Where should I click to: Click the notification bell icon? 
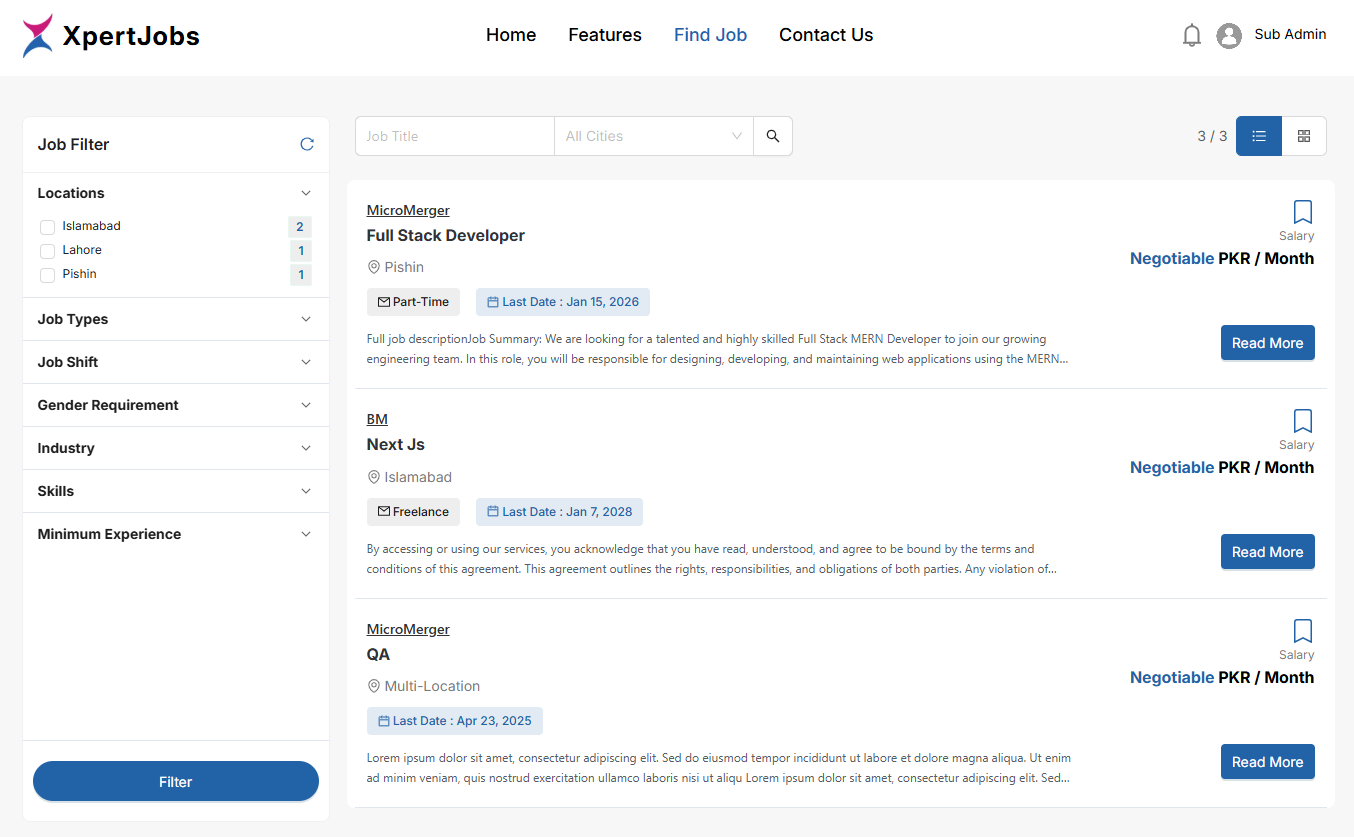click(1191, 36)
